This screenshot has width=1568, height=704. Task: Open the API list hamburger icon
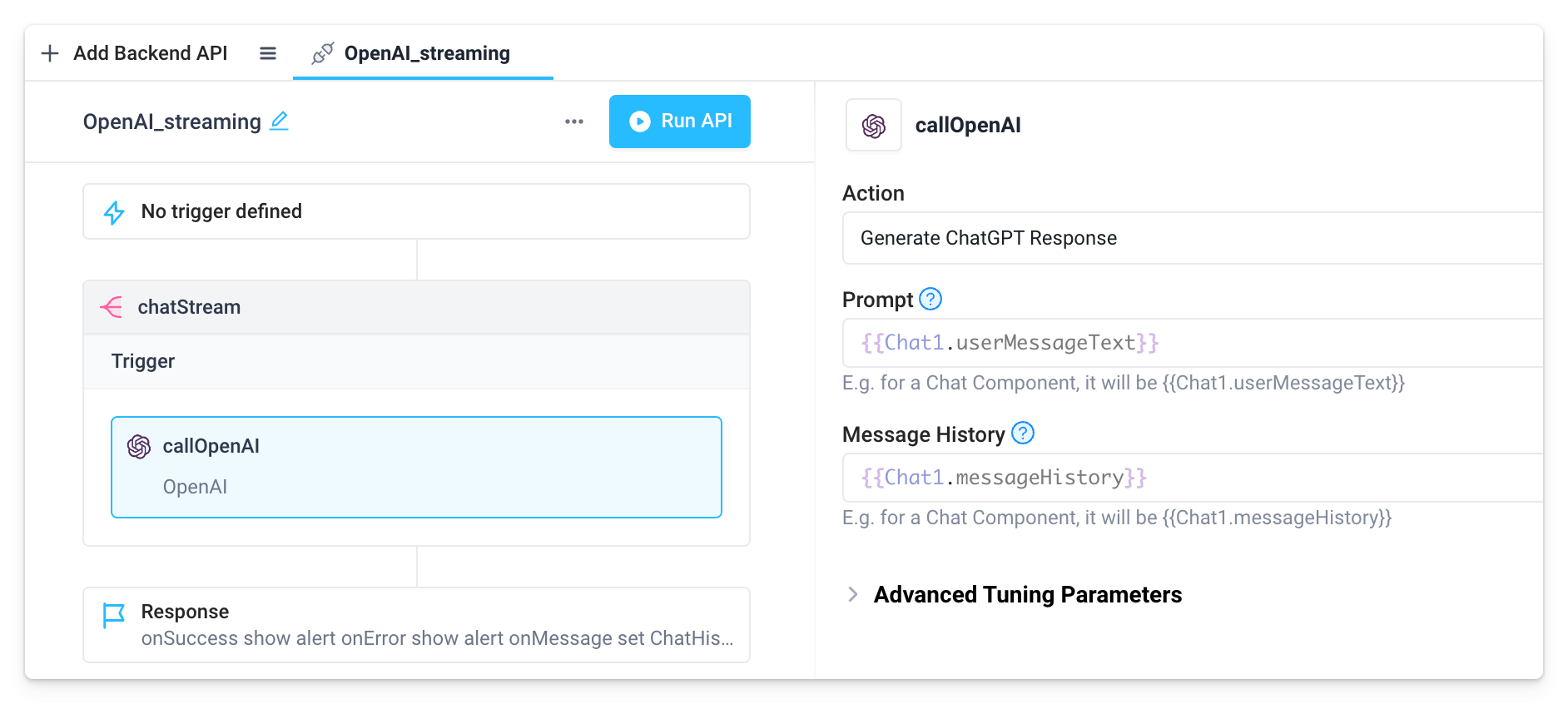coord(267,53)
